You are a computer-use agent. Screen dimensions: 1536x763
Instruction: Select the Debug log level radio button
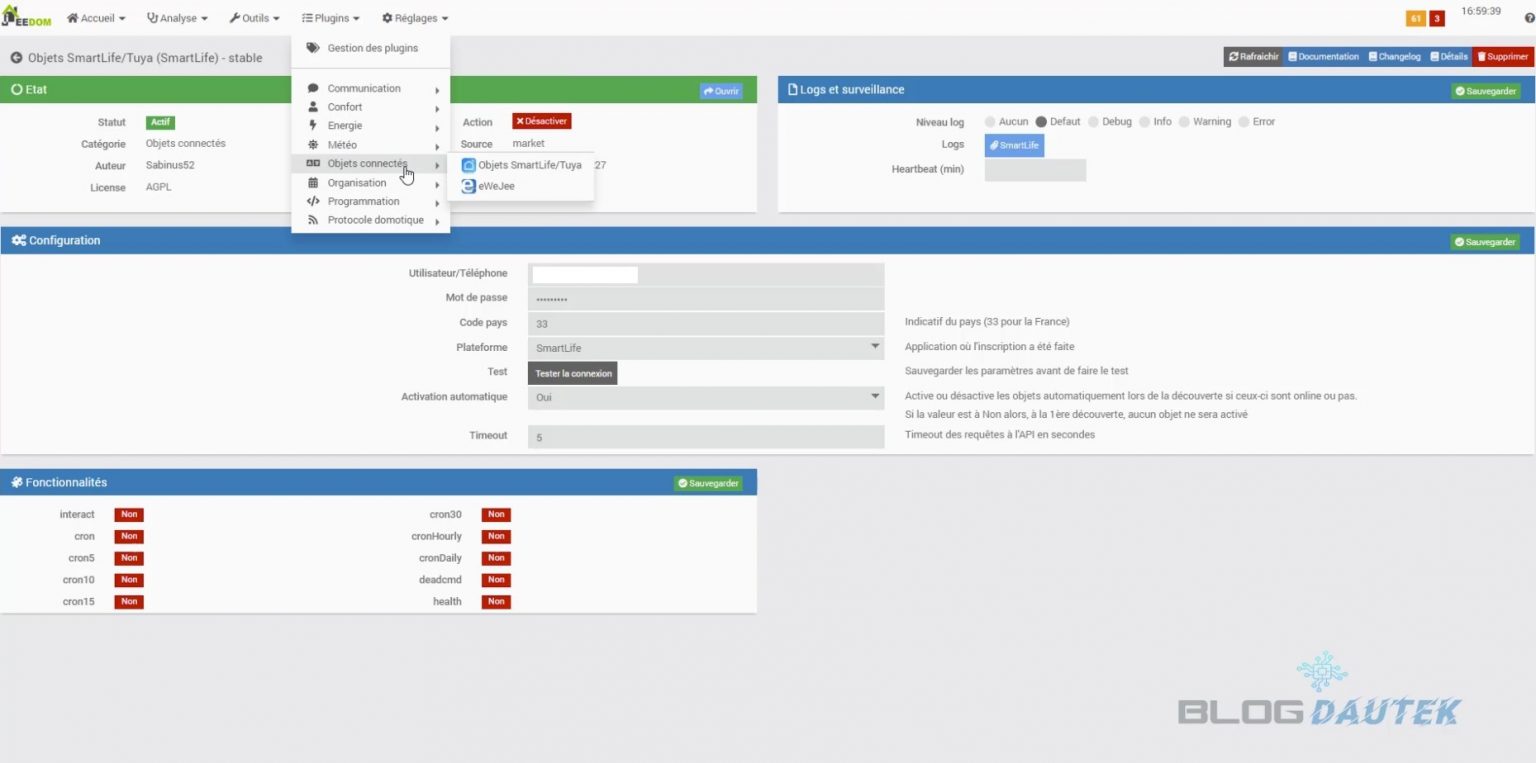(1094, 122)
